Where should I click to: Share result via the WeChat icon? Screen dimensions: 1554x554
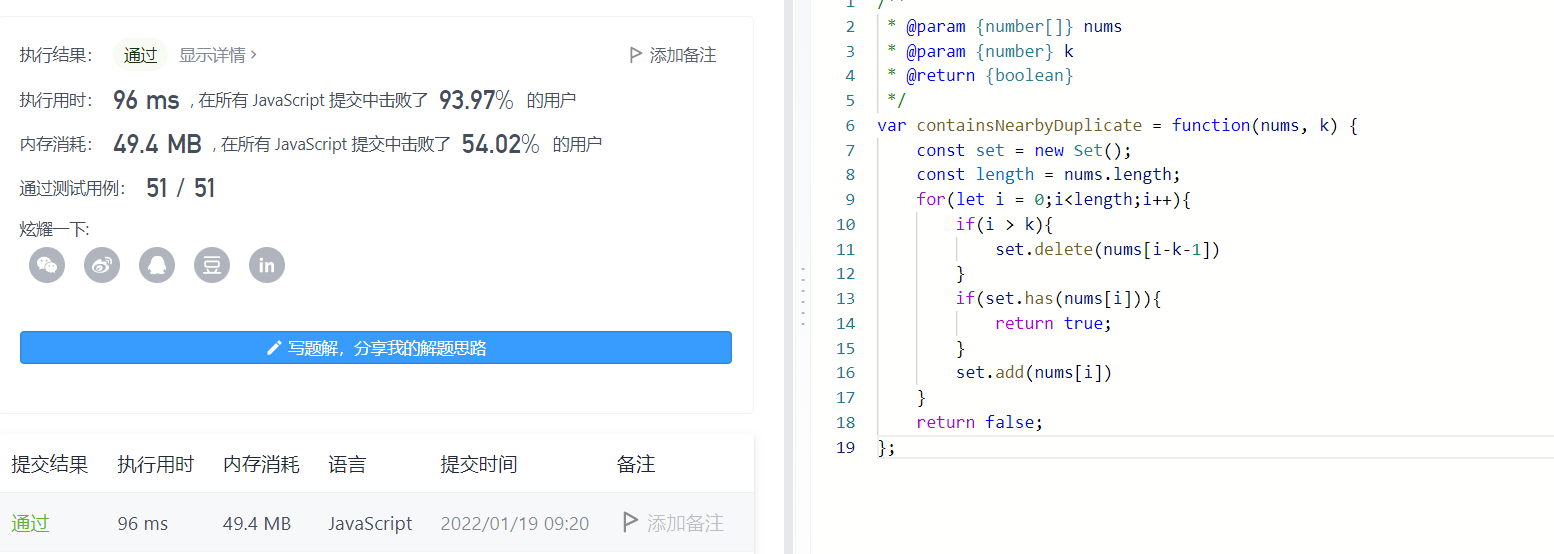(x=47, y=265)
